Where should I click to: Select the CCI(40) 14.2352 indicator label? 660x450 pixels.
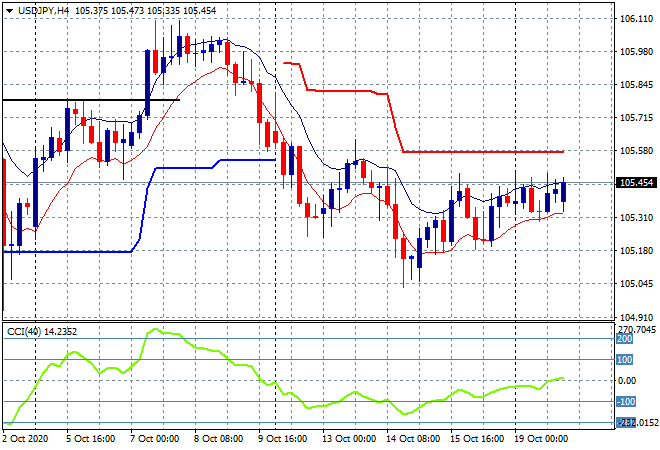(x=42, y=332)
